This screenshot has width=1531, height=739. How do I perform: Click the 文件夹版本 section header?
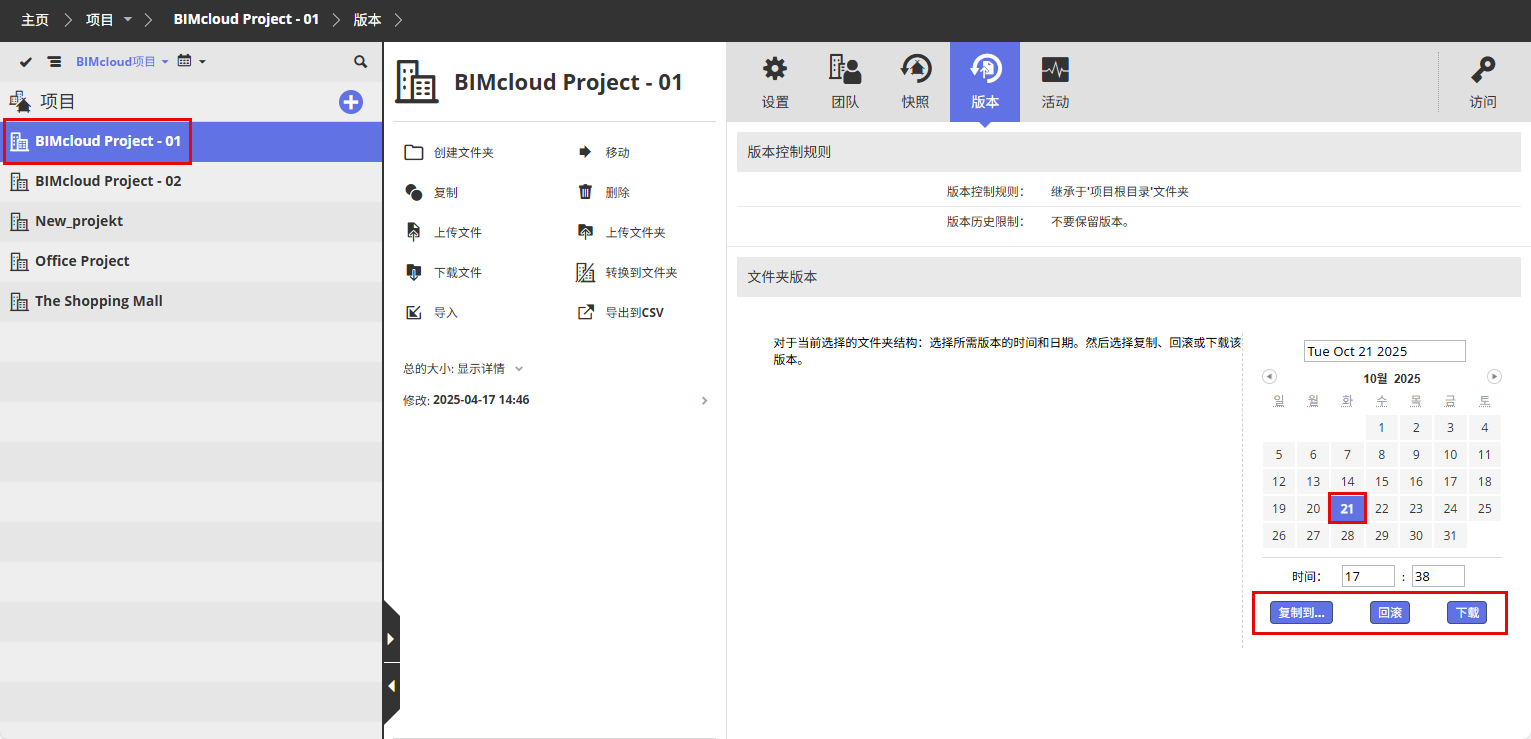pyautogui.click(x=1129, y=277)
